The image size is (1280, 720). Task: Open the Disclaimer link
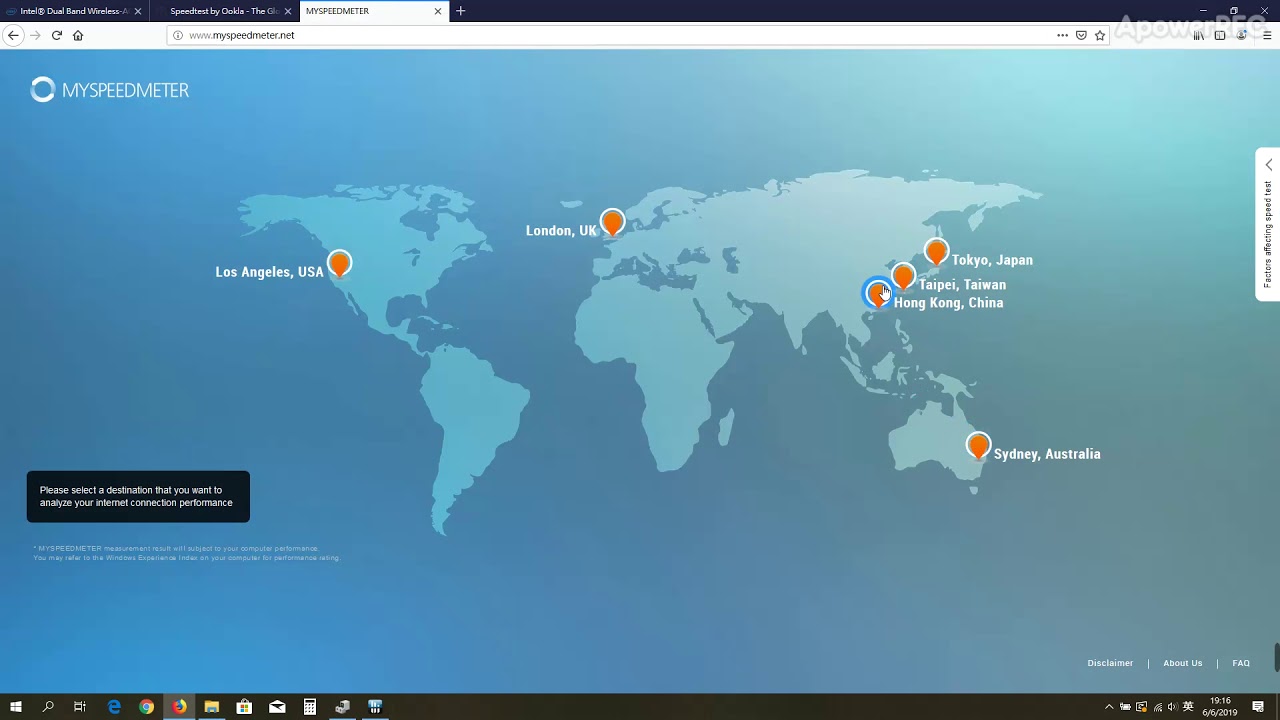click(1110, 663)
